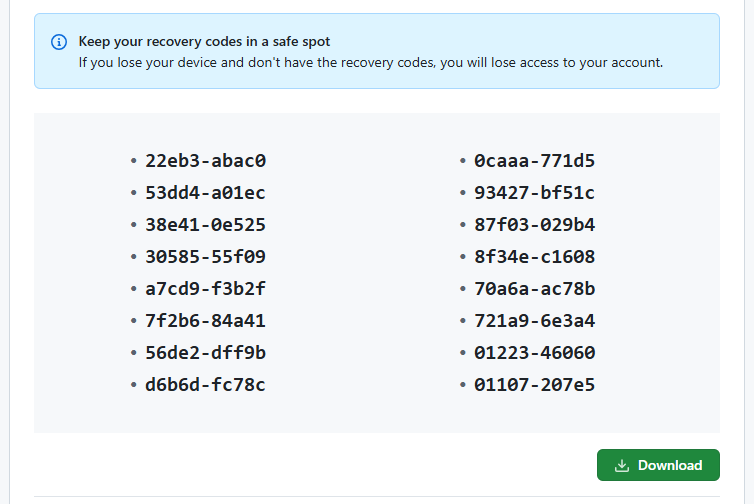Click recovery code 01107-207e5

point(534,385)
